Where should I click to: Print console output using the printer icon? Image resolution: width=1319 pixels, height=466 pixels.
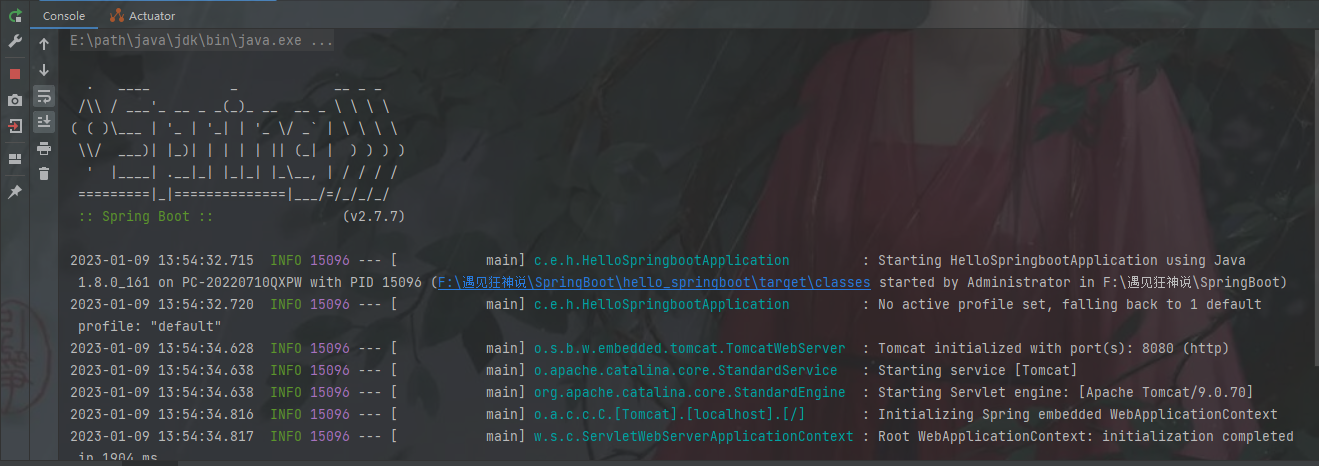(44, 149)
